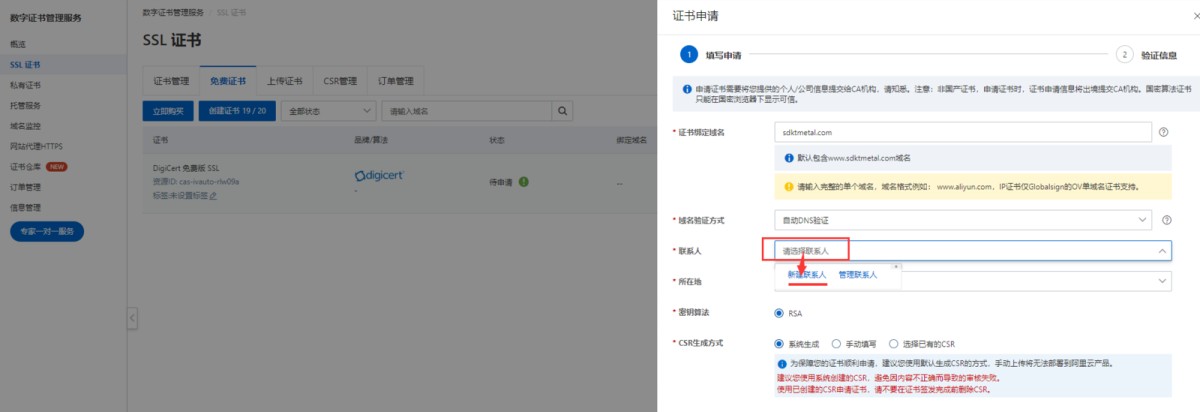
Task: Click the 立即购买 button
Action: pos(169,110)
